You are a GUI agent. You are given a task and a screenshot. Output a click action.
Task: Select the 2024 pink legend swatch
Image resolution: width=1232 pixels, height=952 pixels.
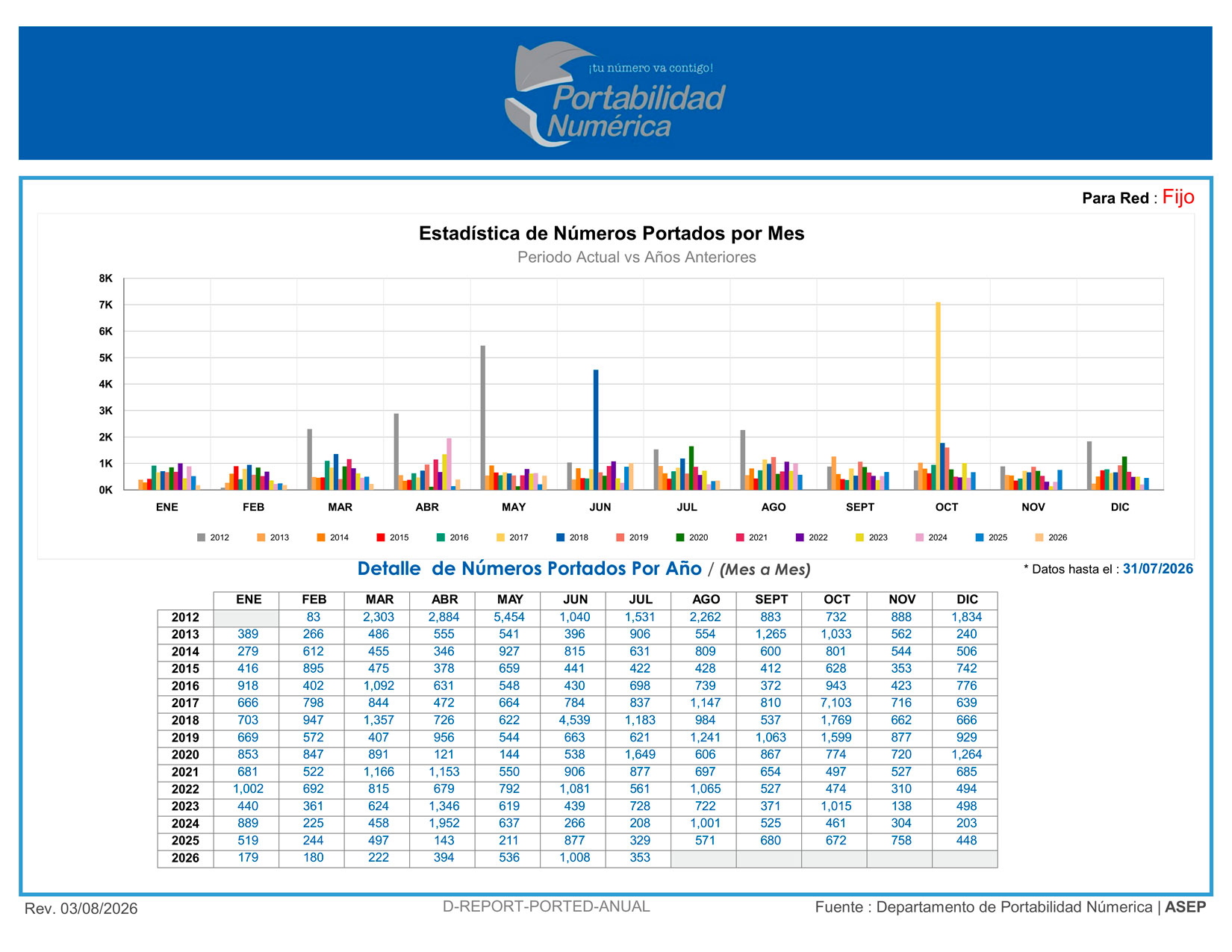click(x=920, y=538)
